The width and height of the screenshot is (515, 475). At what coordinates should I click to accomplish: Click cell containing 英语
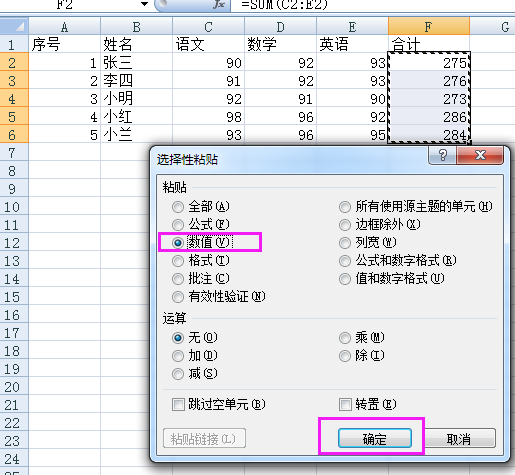click(352, 44)
